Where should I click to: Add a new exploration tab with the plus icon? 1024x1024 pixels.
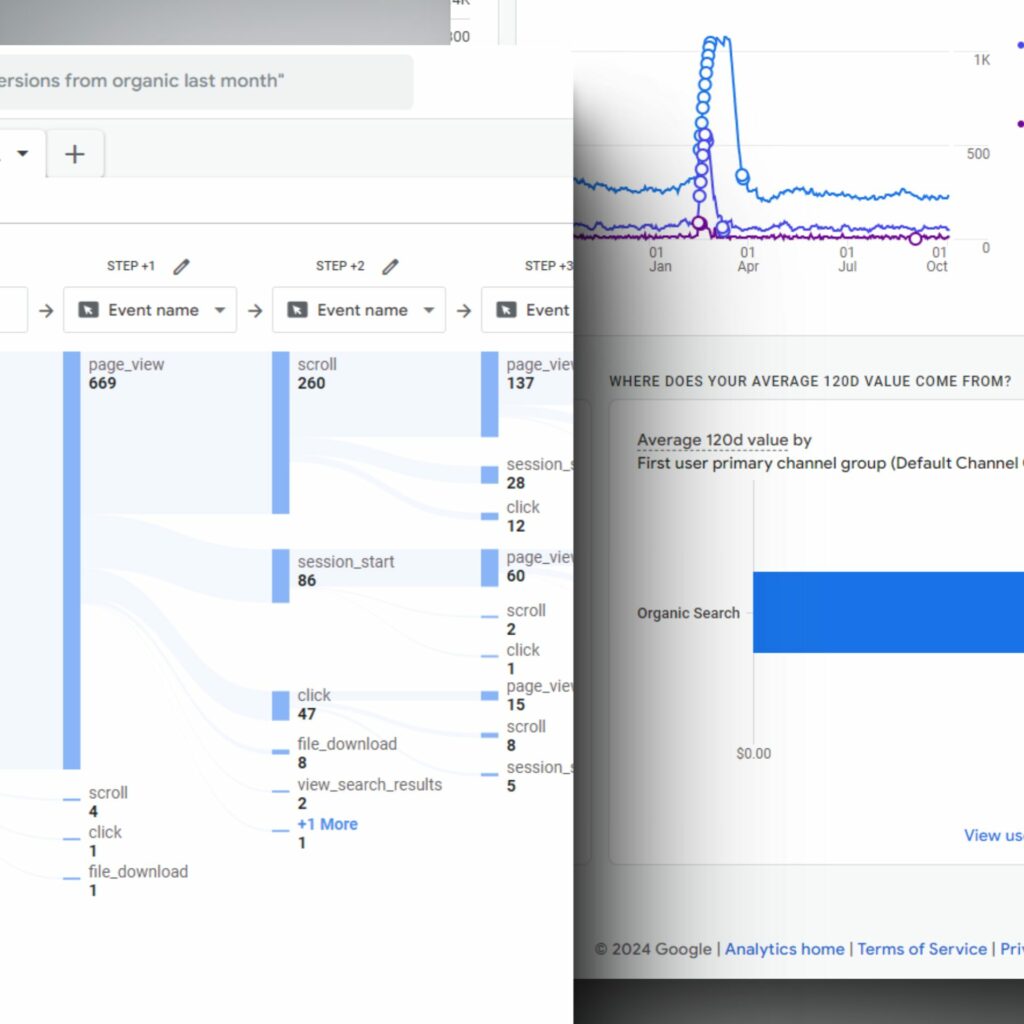(x=75, y=153)
